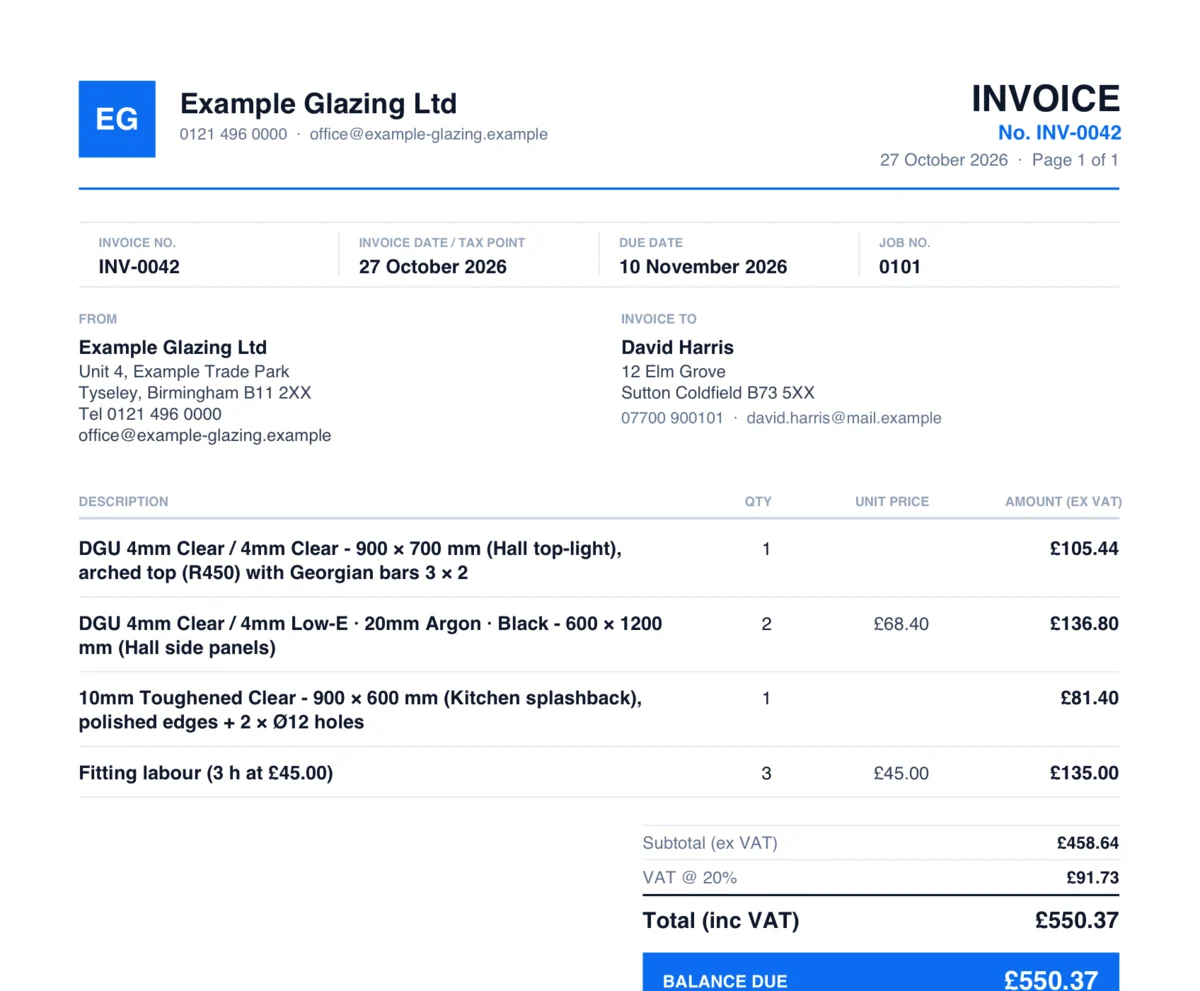Click subtotal value £458.64

point(1088,843)
